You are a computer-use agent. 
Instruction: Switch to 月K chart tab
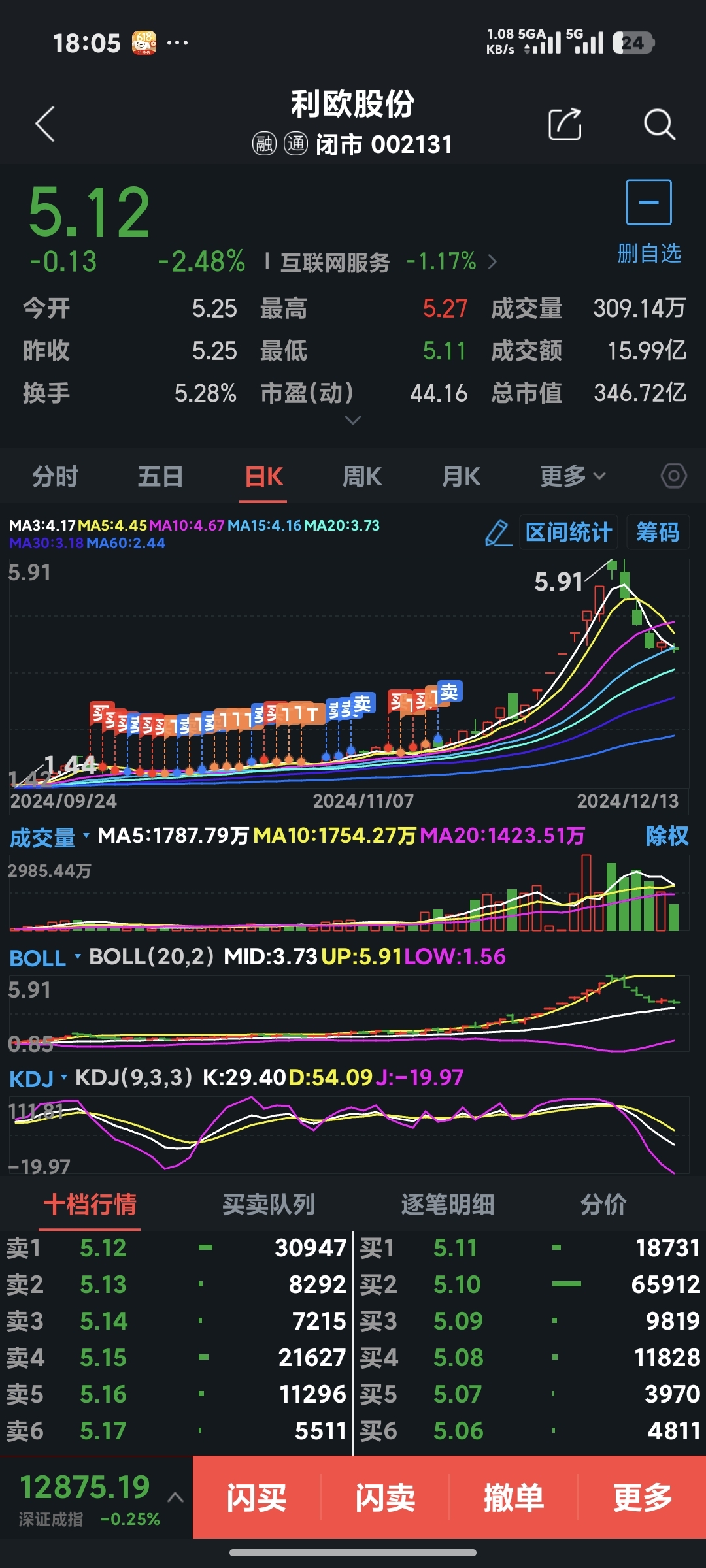(x=461, y=477)
